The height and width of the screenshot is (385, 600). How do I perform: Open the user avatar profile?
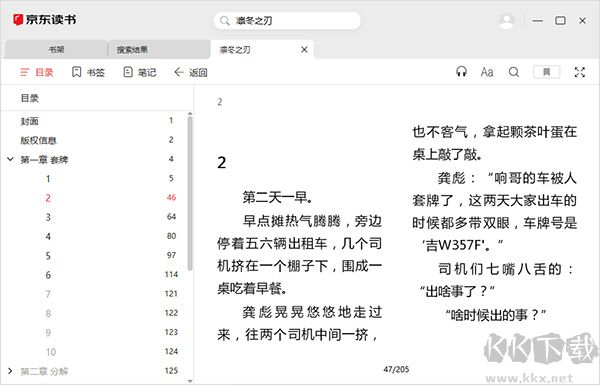tap(507, 21)
